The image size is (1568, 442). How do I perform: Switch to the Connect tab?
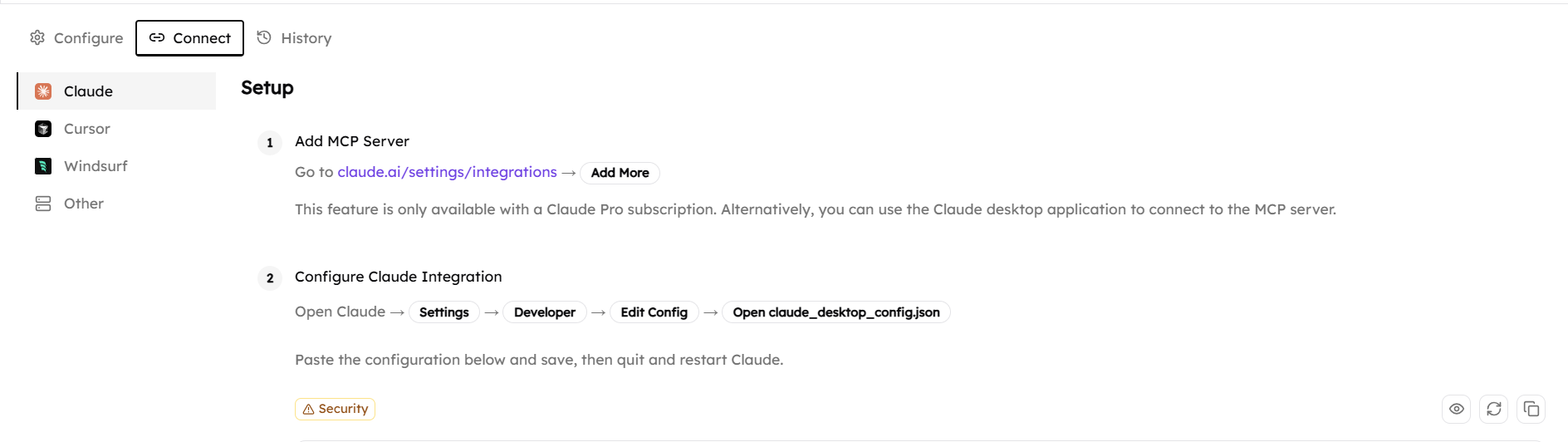tap(189, 38)
